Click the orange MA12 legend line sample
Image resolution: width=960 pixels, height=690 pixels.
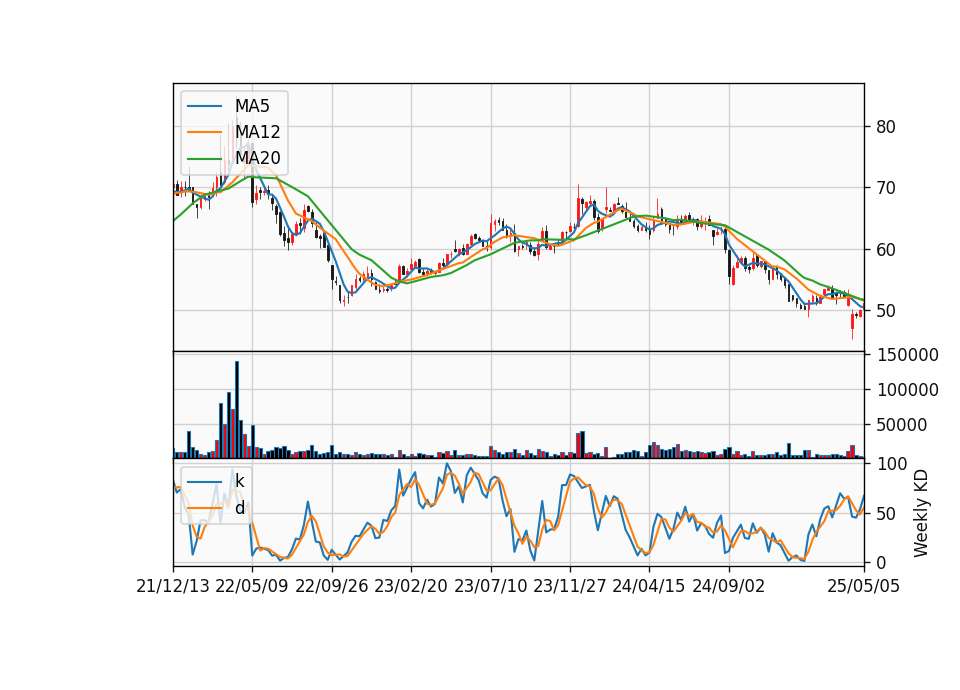204,132
